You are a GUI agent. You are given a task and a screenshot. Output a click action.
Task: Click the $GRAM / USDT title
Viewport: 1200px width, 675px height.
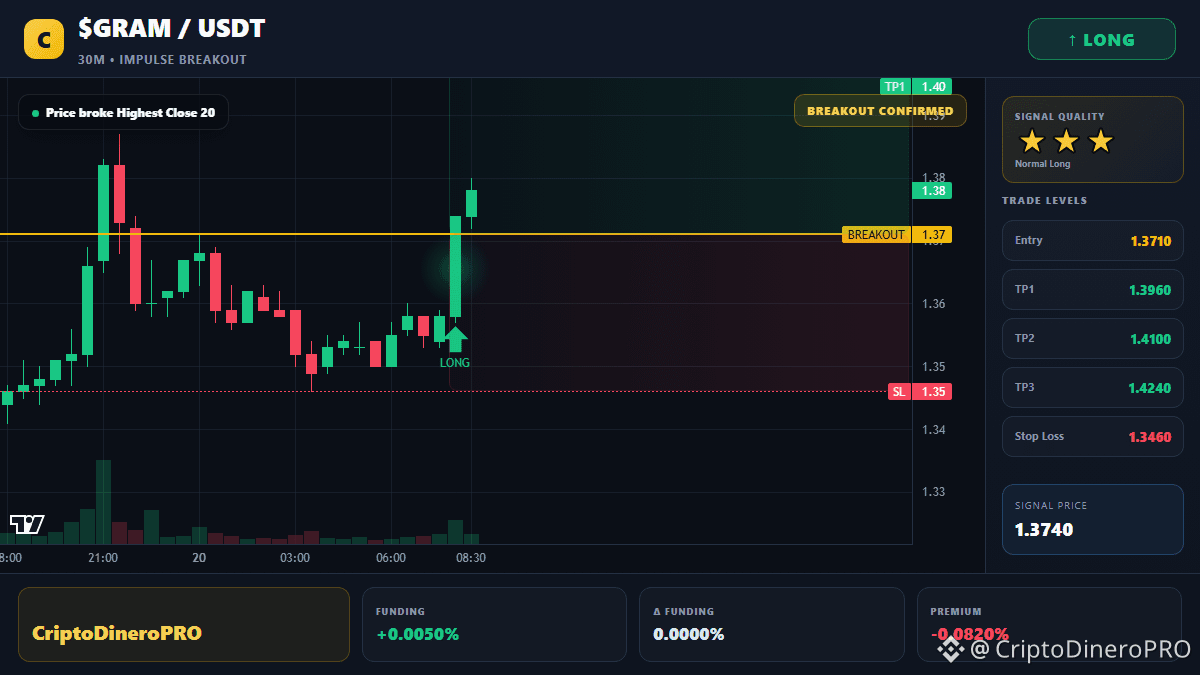coord(172,29)
